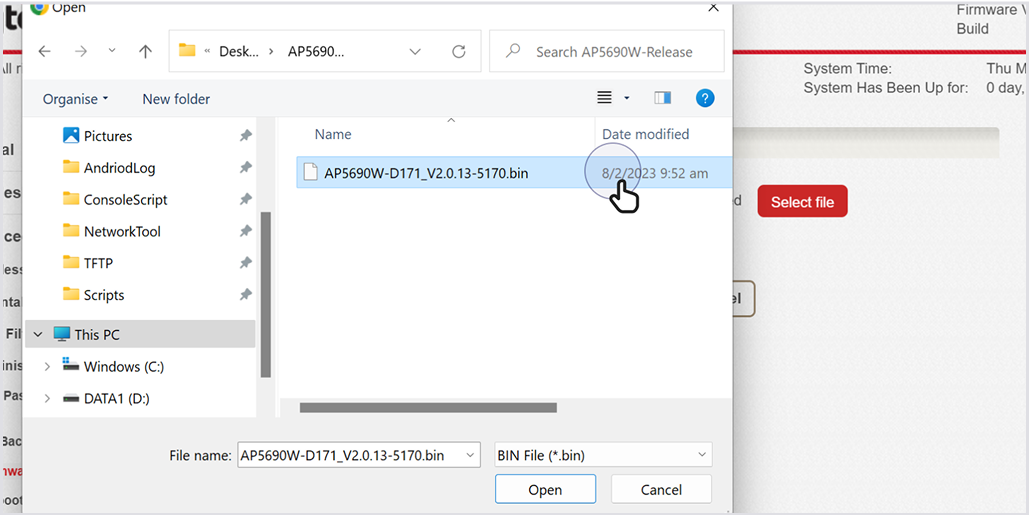The height and width of the screenshot is (515, 1029).
Task: Click the 8/2/2023 9:52 am date cell
Action: point(655,173)
